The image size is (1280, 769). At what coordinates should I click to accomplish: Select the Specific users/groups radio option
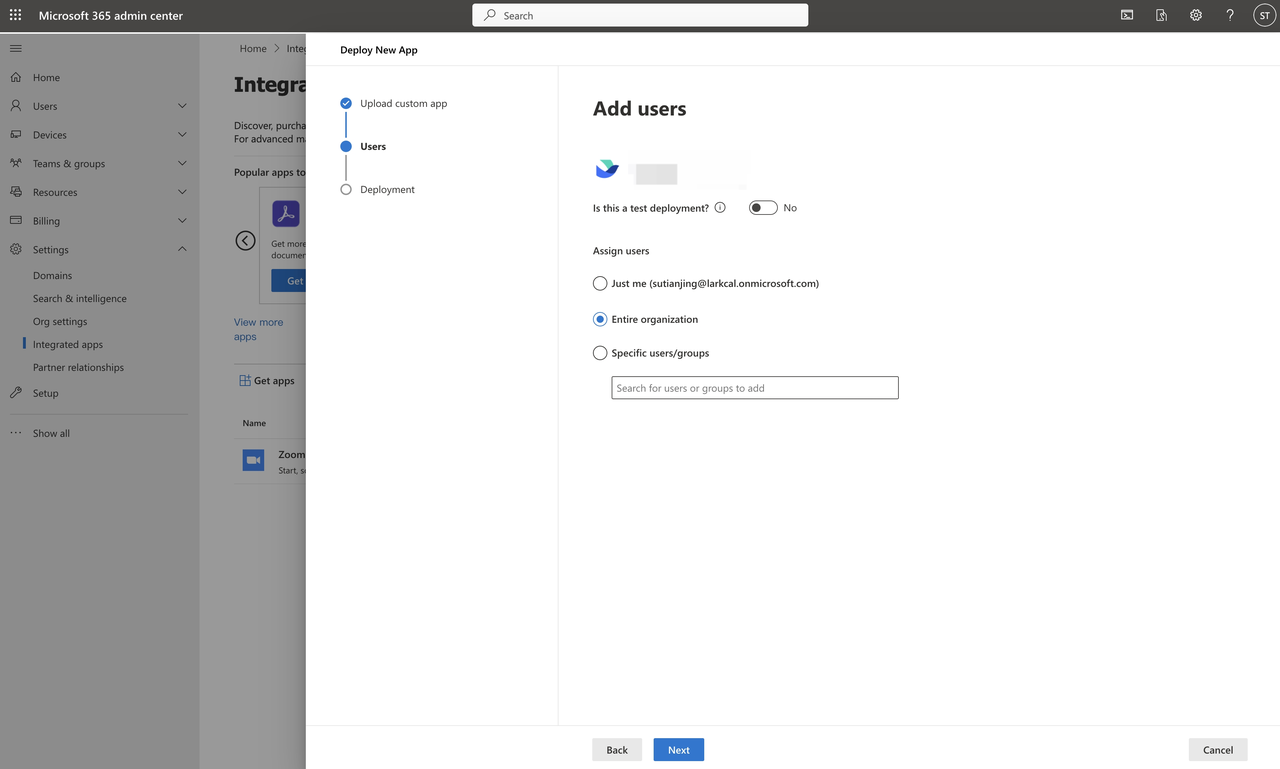click(x=600, y=353)
